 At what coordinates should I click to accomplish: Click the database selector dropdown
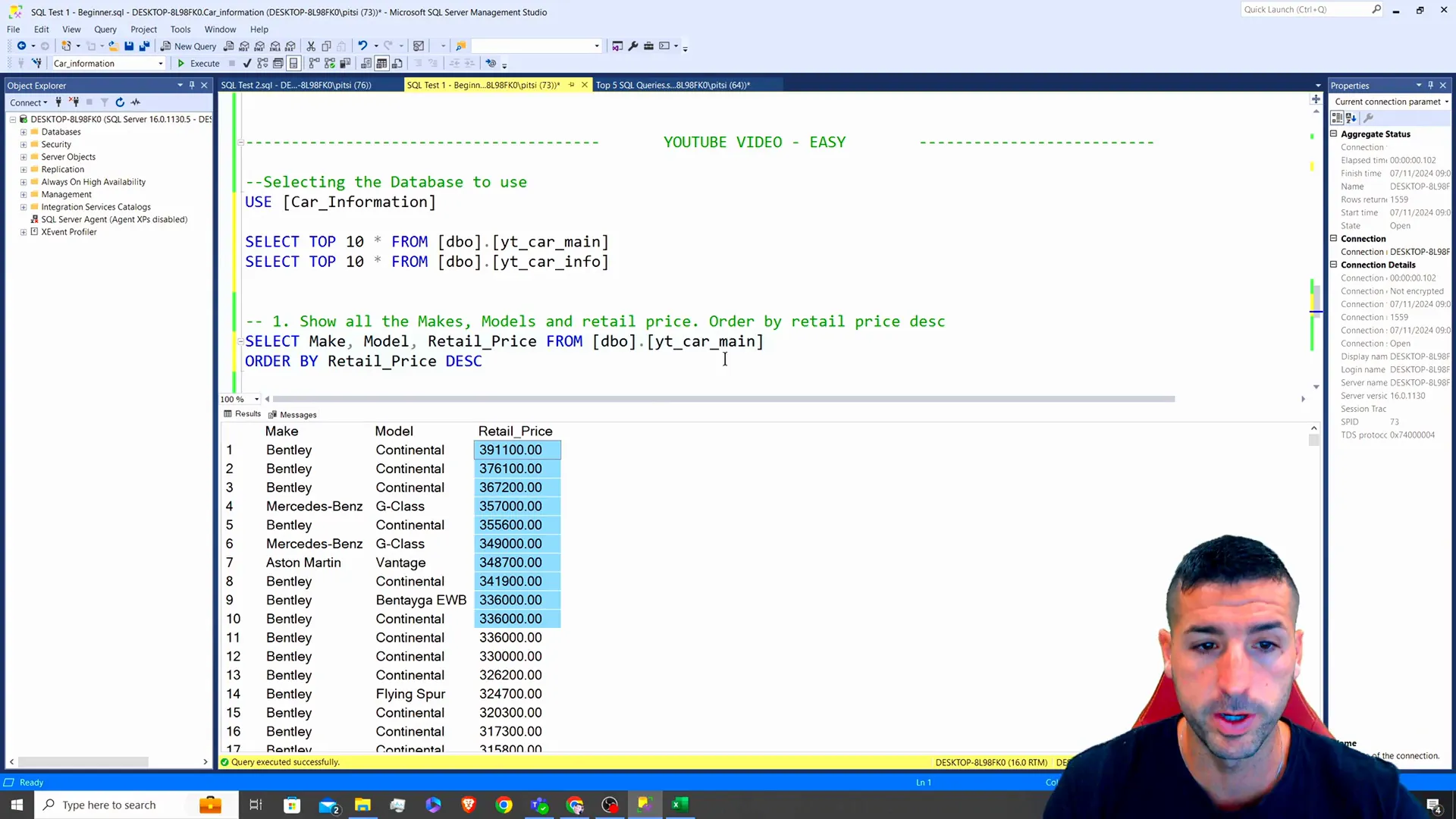(x=107, y=63)
